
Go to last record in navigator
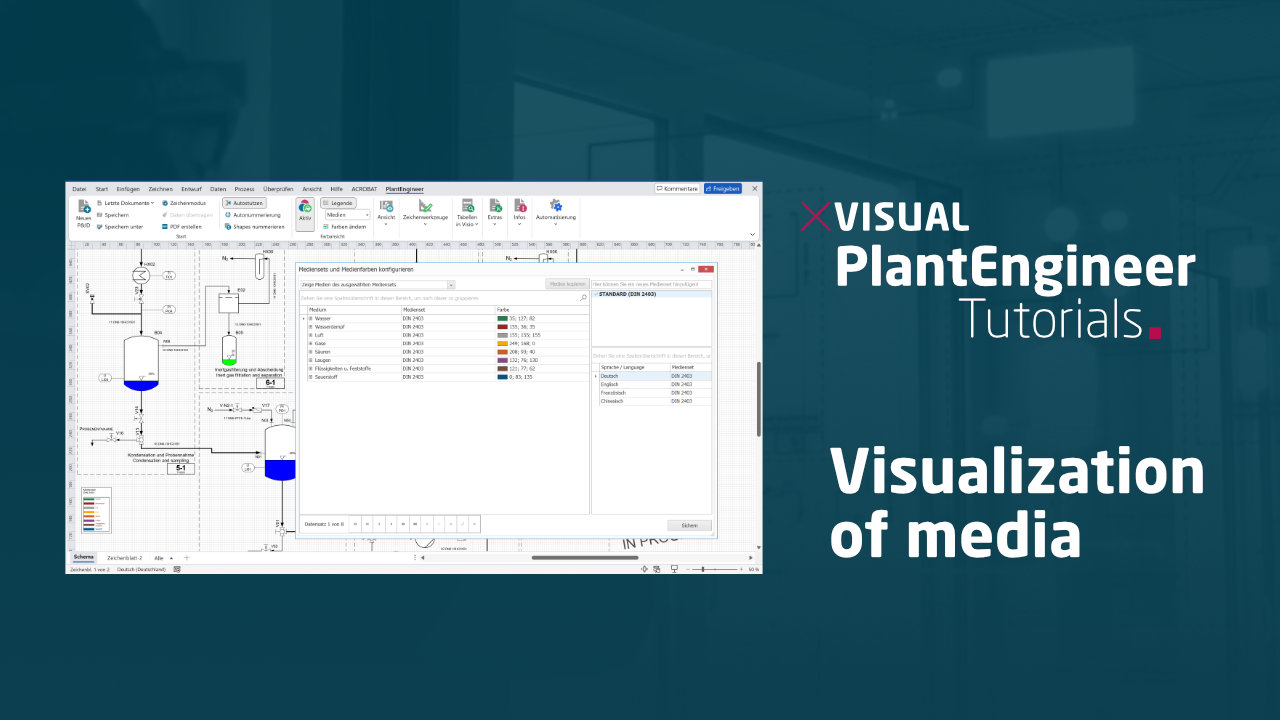coord(415,523)
